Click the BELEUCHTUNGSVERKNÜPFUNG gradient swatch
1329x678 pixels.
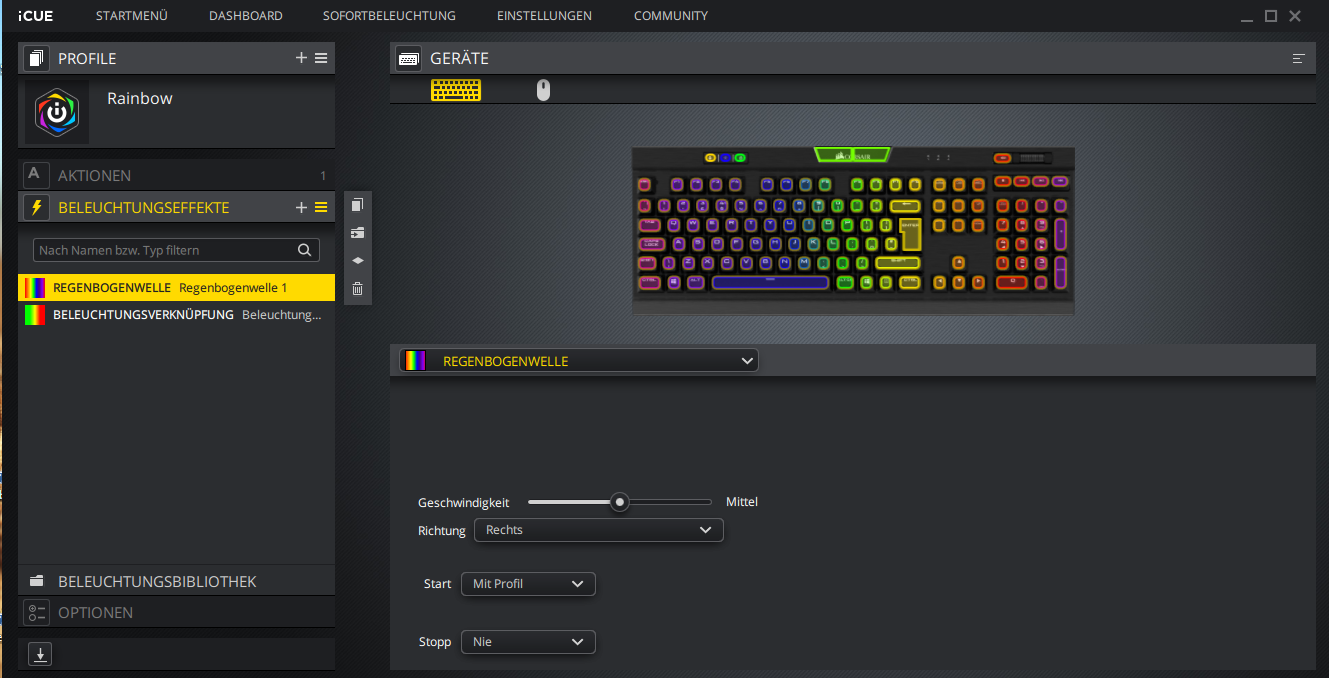coord(35,315)
